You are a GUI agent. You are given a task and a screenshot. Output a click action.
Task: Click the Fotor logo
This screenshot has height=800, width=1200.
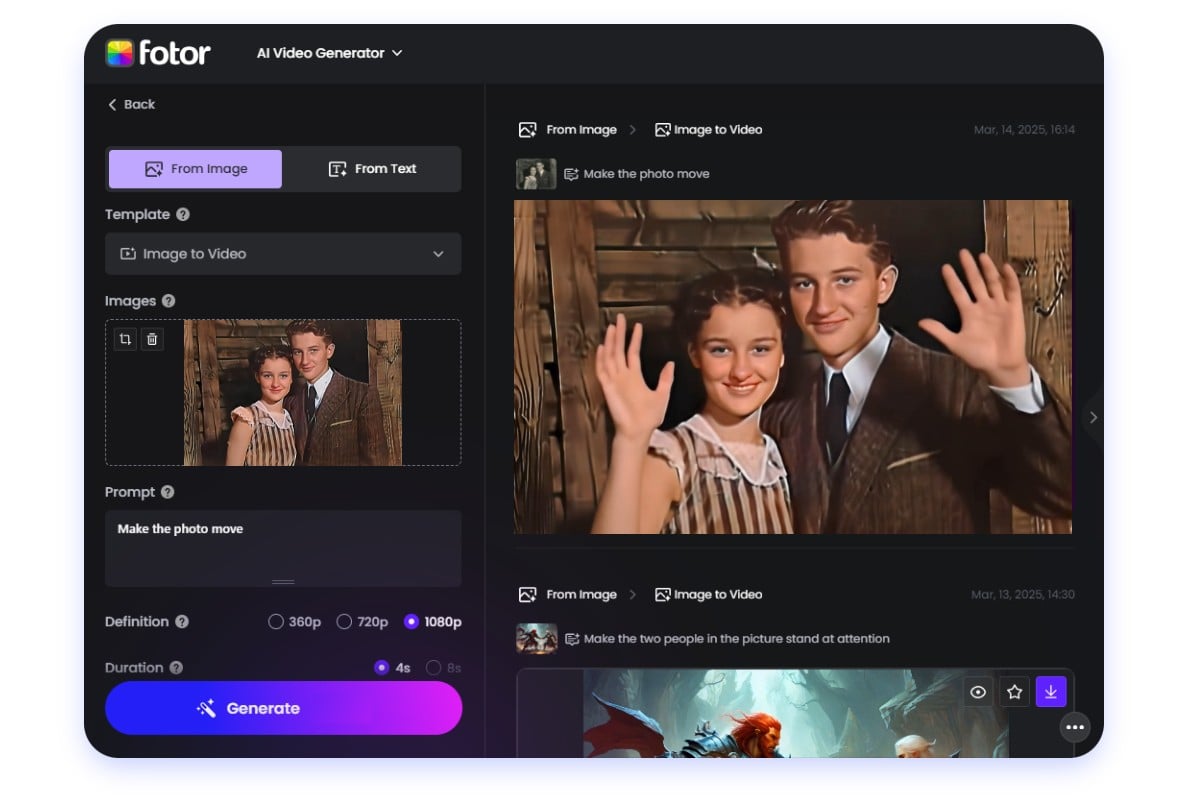(158, 53)
